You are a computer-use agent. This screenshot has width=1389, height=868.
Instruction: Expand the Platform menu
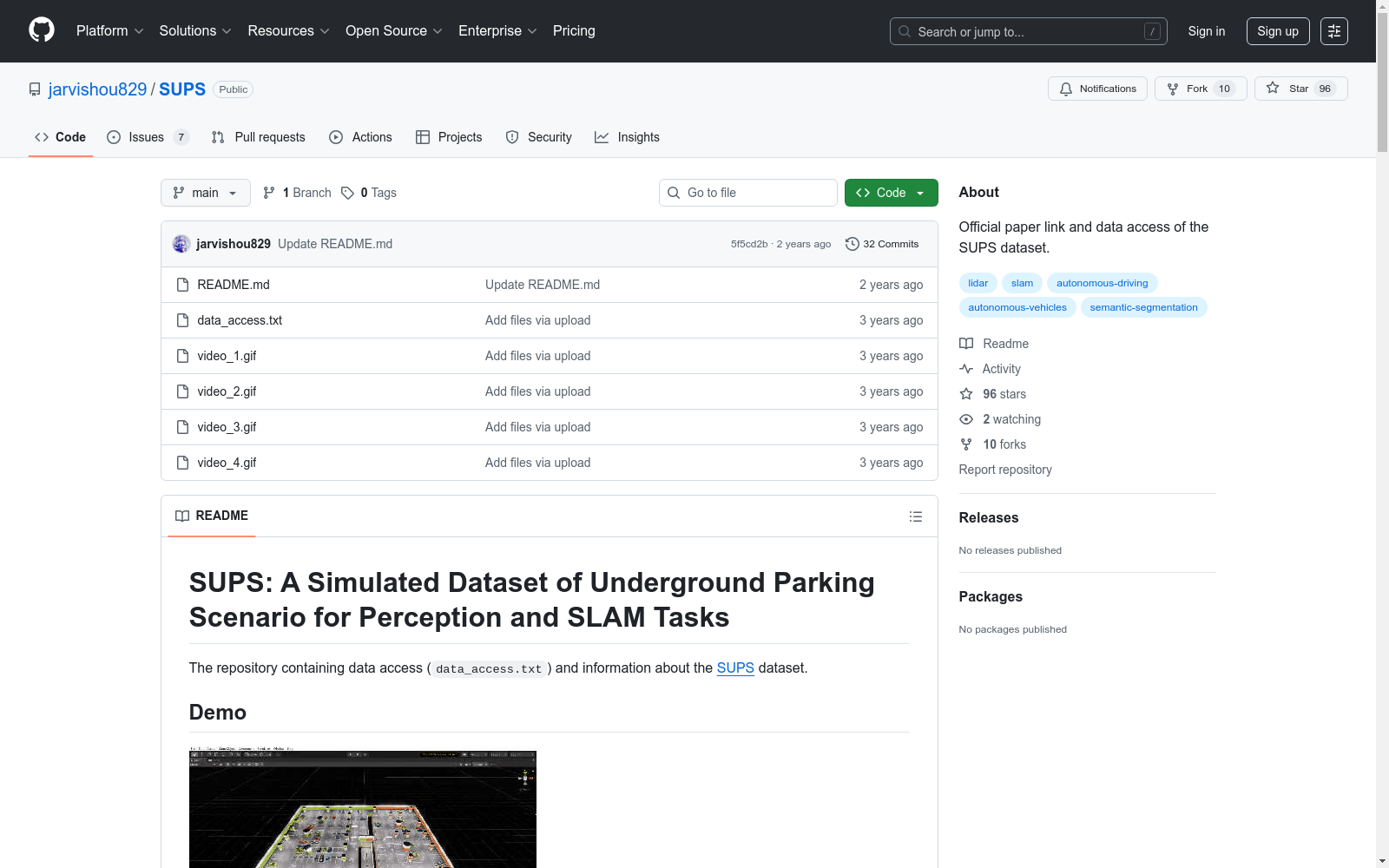[x=109, y=31]
